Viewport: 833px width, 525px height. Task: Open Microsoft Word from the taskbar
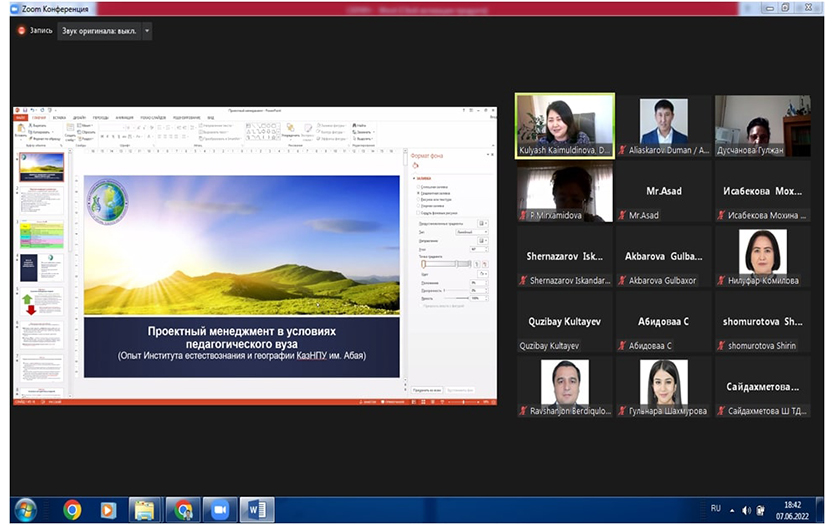tap(256, 509)
